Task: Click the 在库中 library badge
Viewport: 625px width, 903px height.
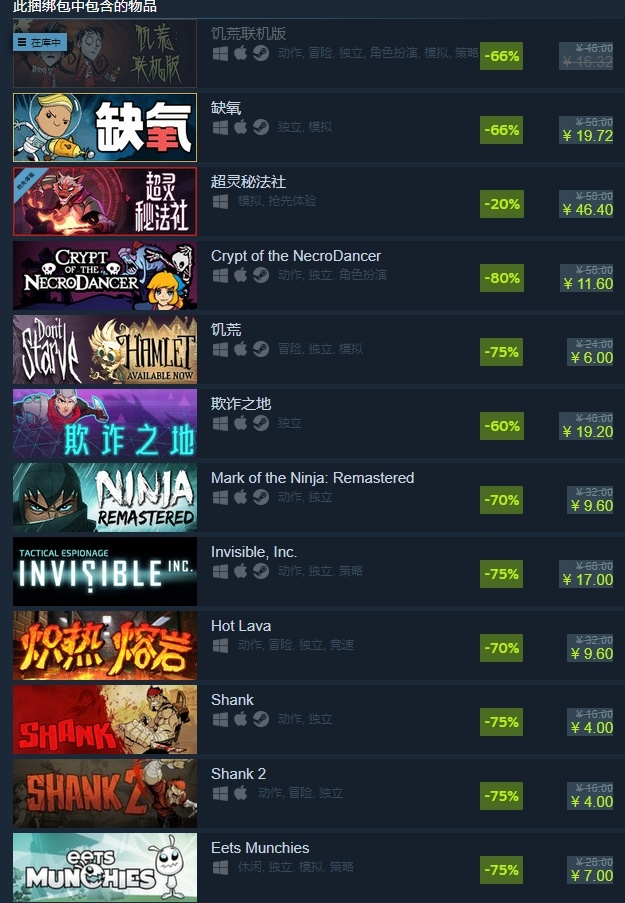Action: click(x=40, y=42)
